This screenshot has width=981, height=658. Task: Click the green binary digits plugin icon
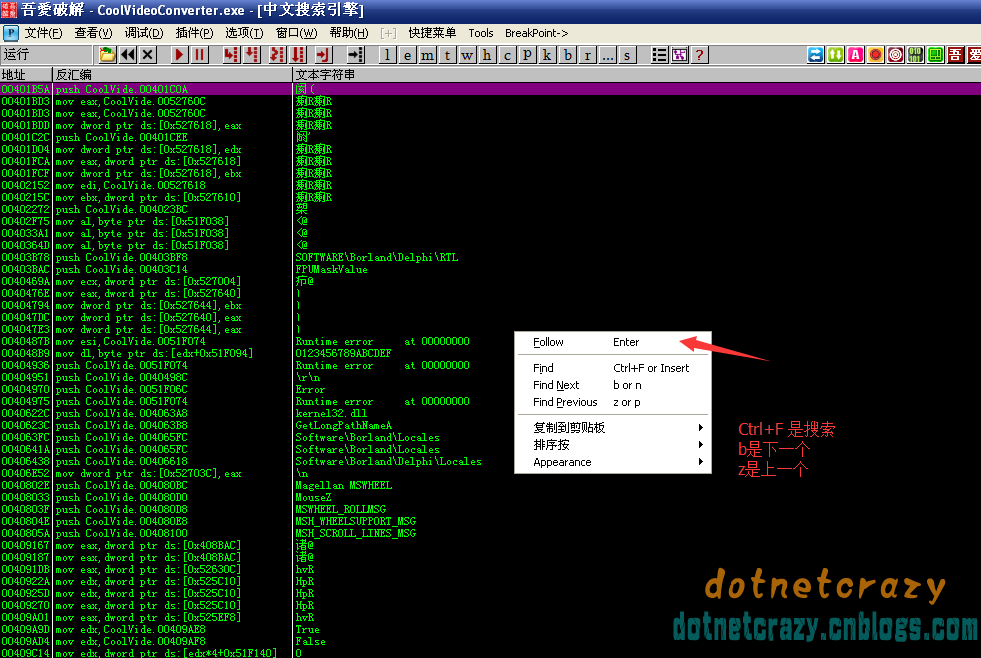(916, 55)
